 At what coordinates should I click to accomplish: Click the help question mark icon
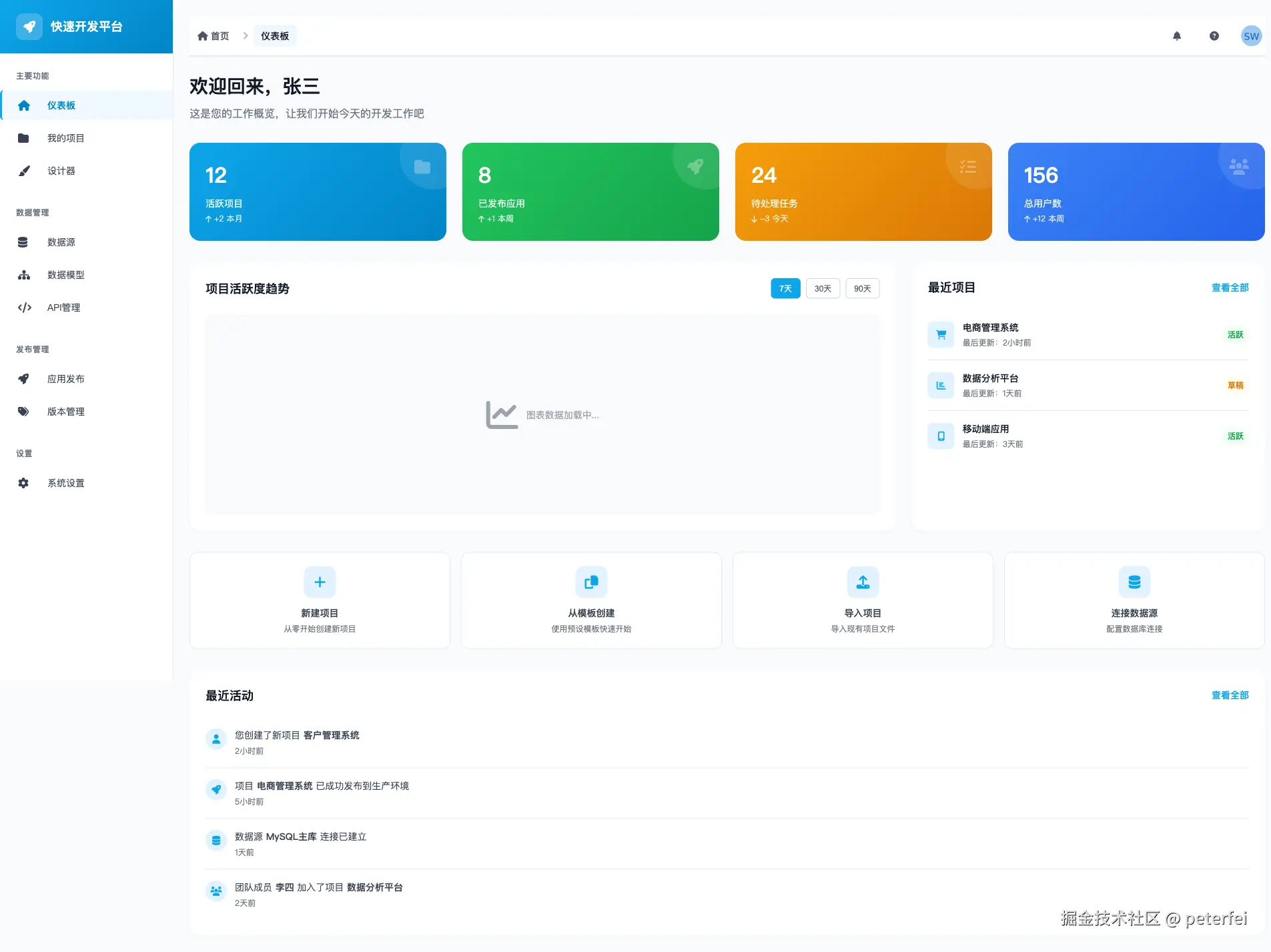pos(1214,36)
